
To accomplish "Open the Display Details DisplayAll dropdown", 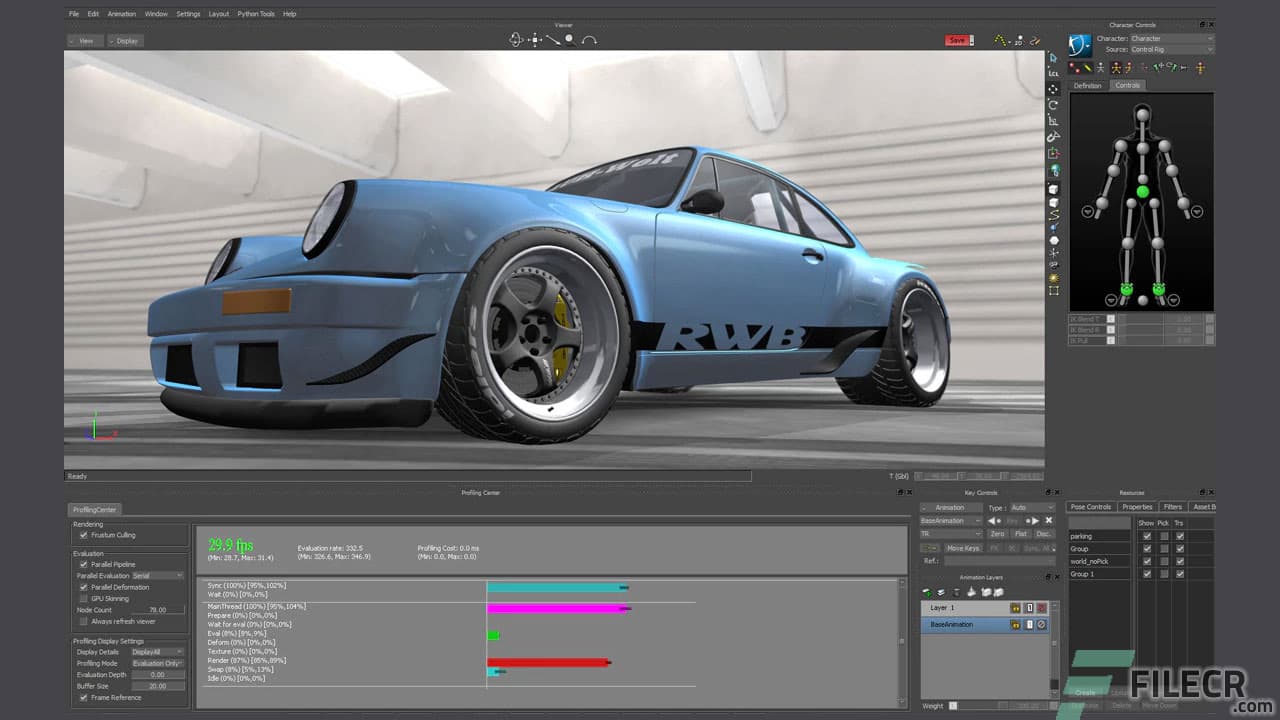I will click(155, 651).
